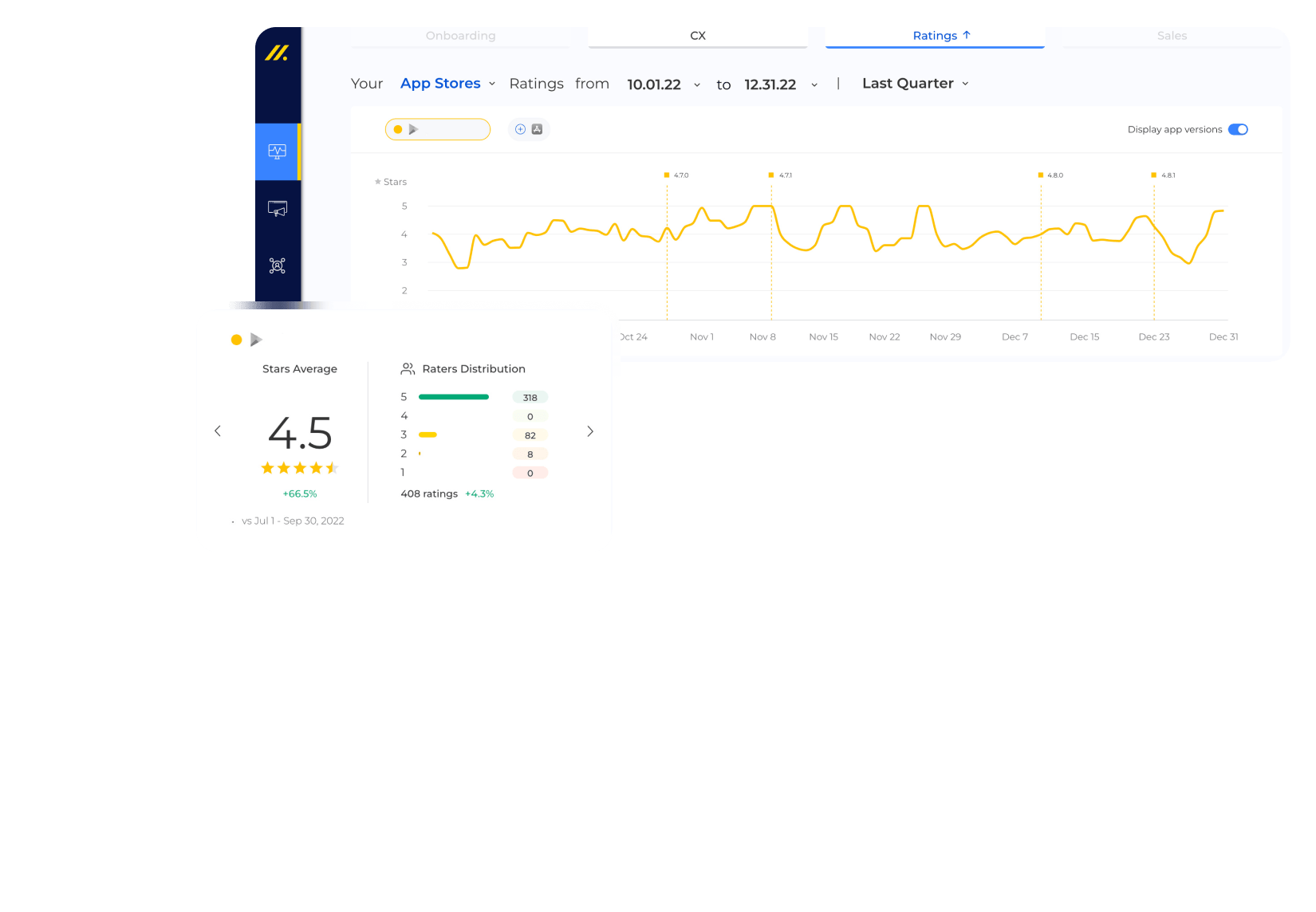Click the 4.5 stars average value

point(300,434)
